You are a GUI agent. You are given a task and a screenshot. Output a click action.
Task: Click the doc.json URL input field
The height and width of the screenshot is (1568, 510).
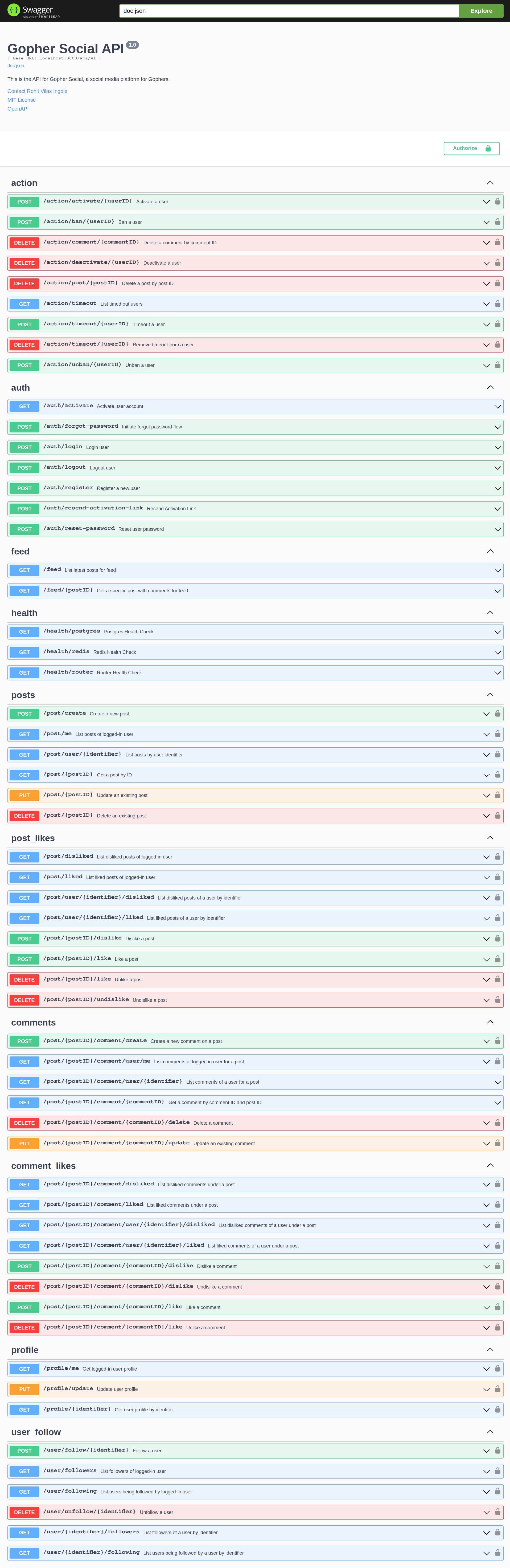[289, 11]
